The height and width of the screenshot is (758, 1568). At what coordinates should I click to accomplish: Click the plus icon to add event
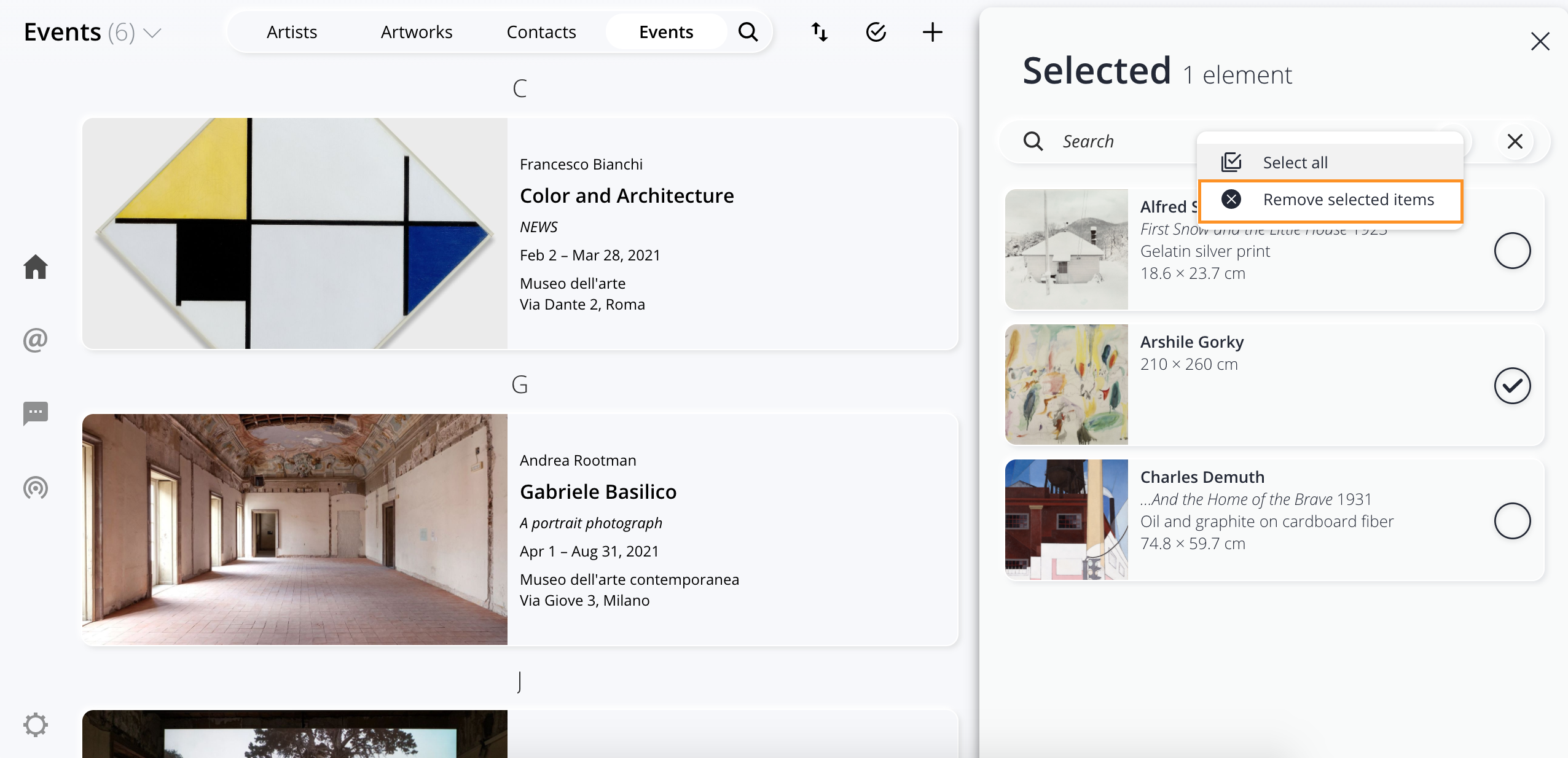tap(932, 32)
